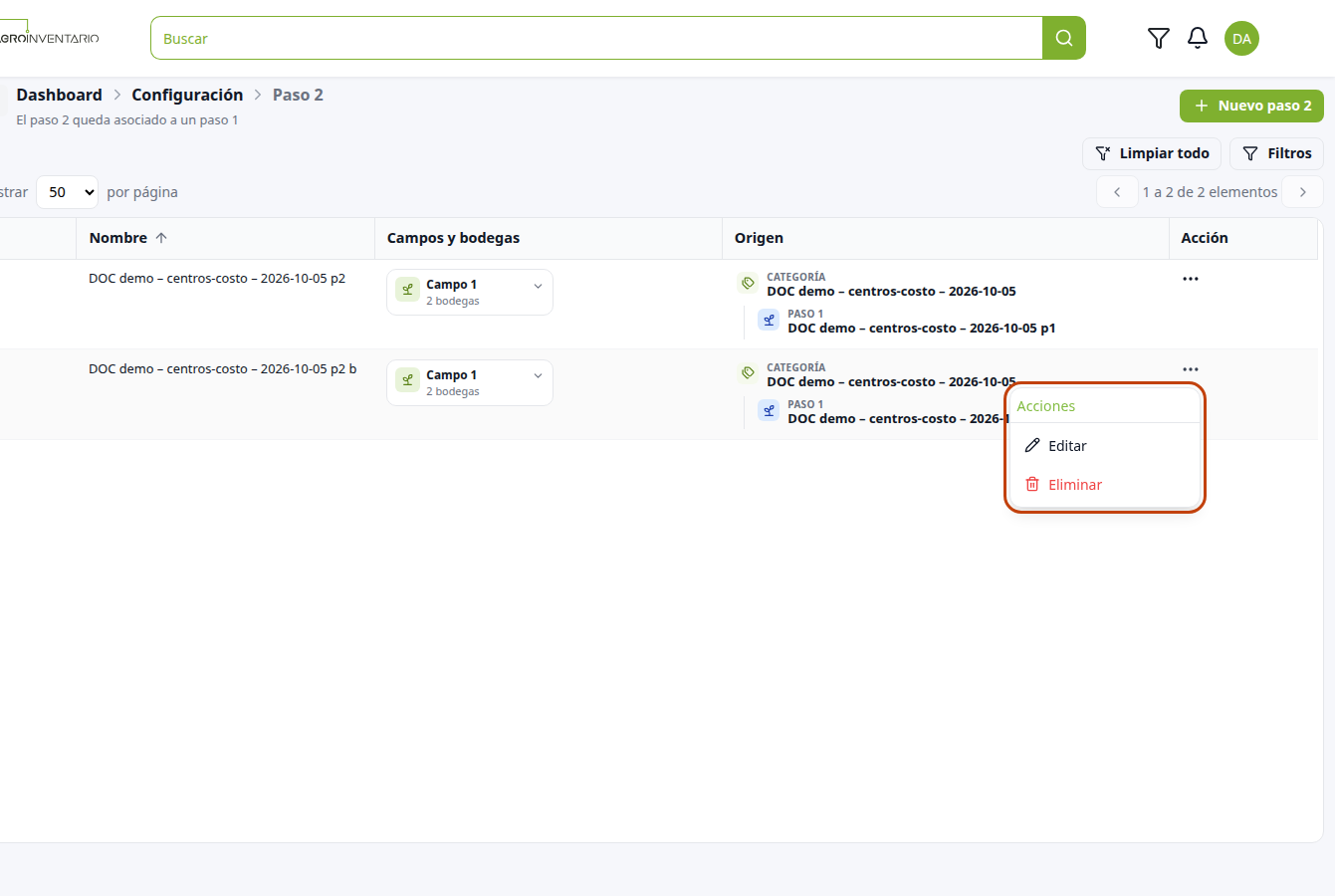The height and width of the screenshot is (896, 1335).
Task: Click the category tag icon in p2 b row
Action: [x=748, y=373]
